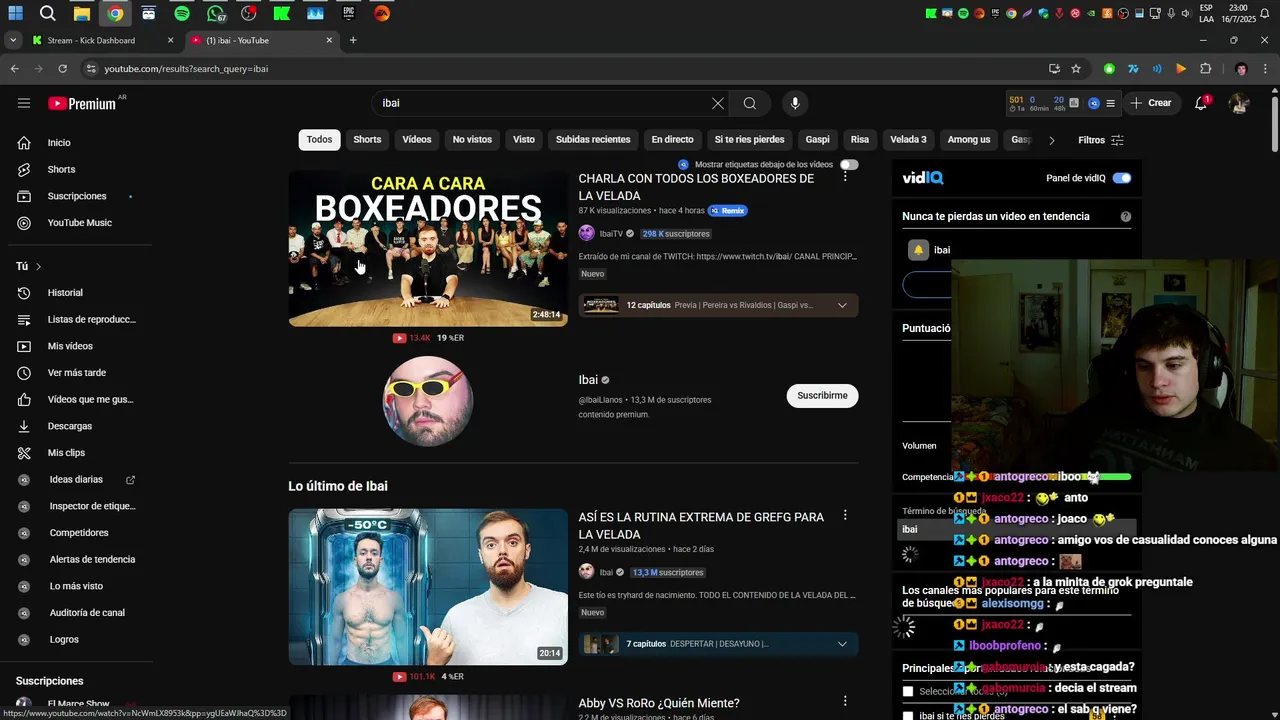Screen dimensions: 1280x720
Task: Clear the search box with the X
Action: click(x=717, y=103)
